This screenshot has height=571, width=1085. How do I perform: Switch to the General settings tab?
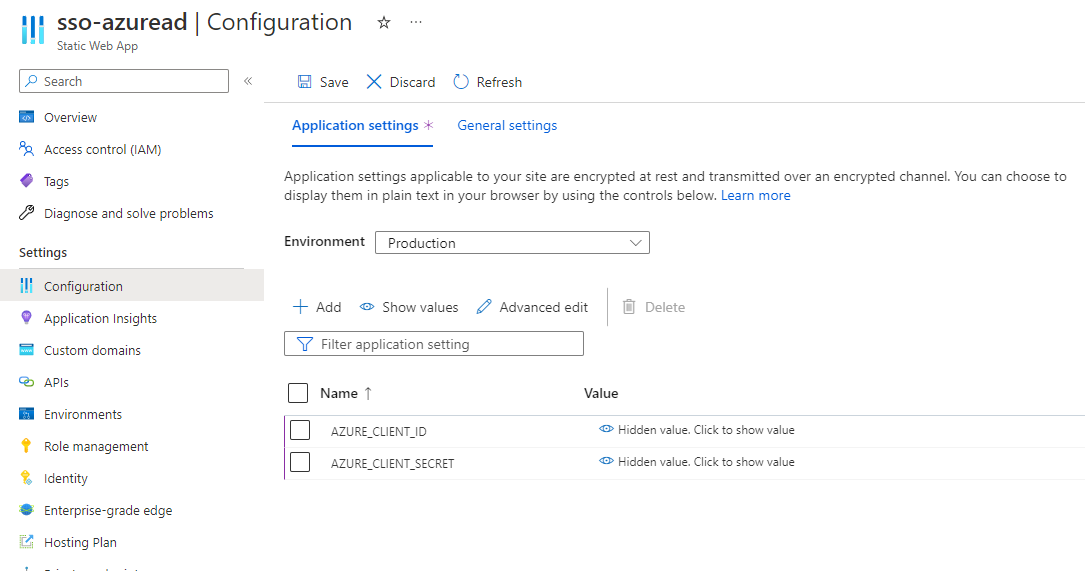tap(507, 125)
